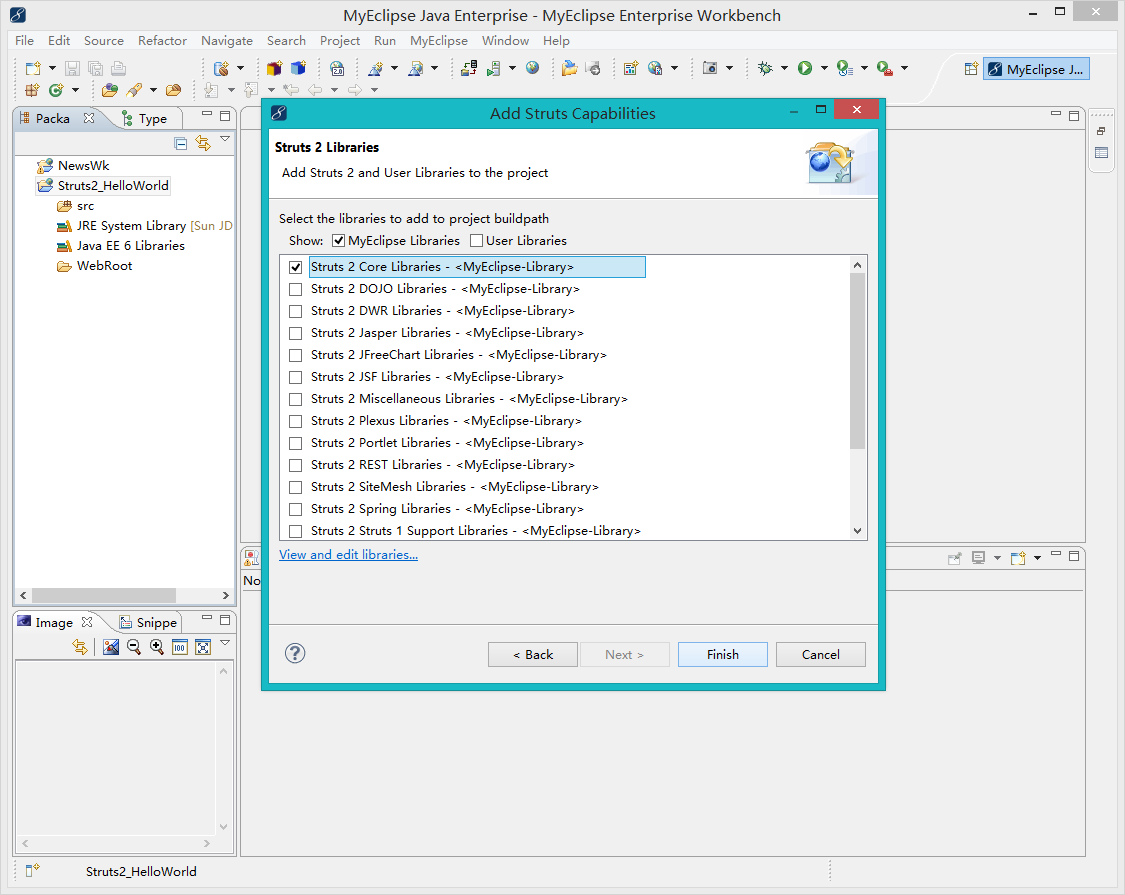1125x895 pixels.
Task: Click the Debug bug icon
Action: tap(766, 68)
